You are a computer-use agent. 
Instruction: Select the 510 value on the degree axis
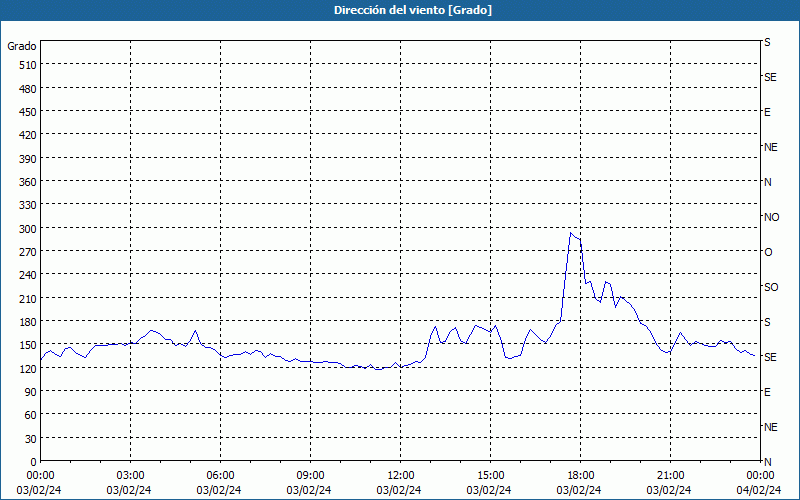coord(28,65)
